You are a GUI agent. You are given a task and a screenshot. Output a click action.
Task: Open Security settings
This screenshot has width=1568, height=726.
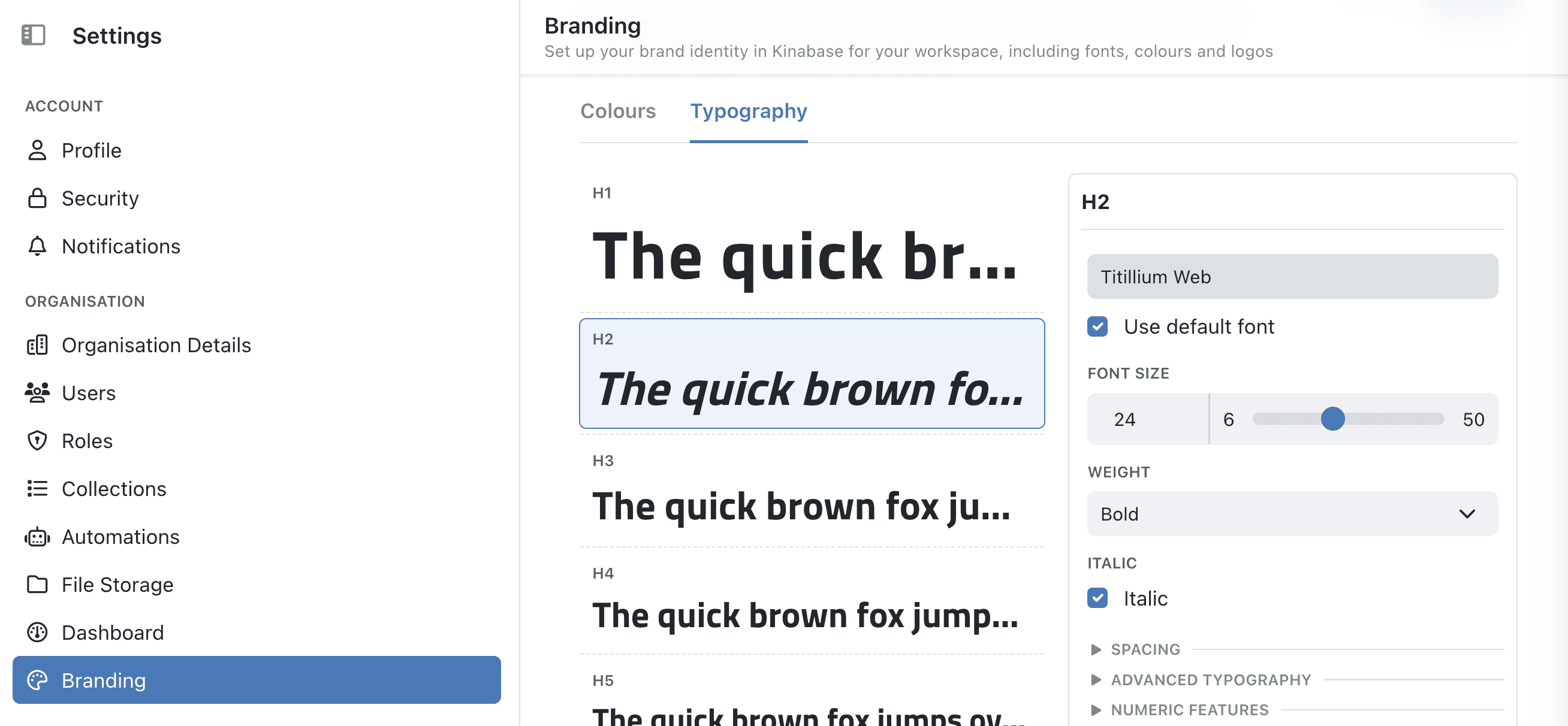tap(257, 198)
